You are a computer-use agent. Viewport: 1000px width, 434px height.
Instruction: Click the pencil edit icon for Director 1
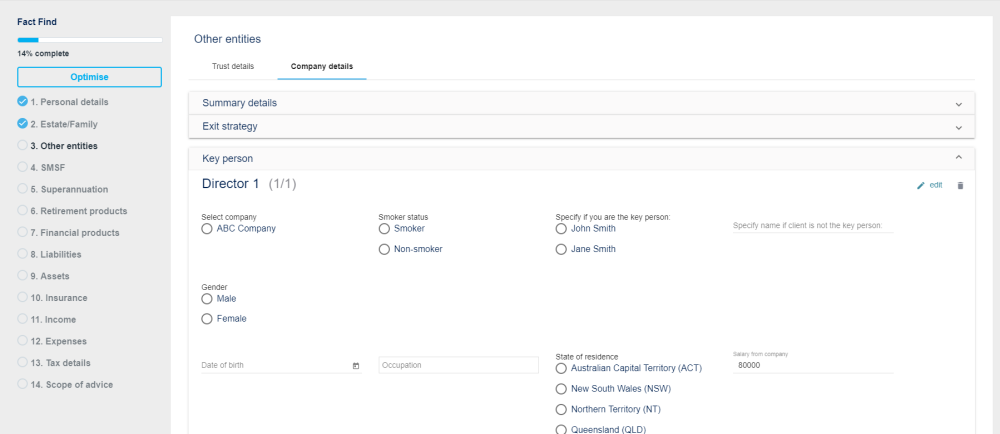921,185
